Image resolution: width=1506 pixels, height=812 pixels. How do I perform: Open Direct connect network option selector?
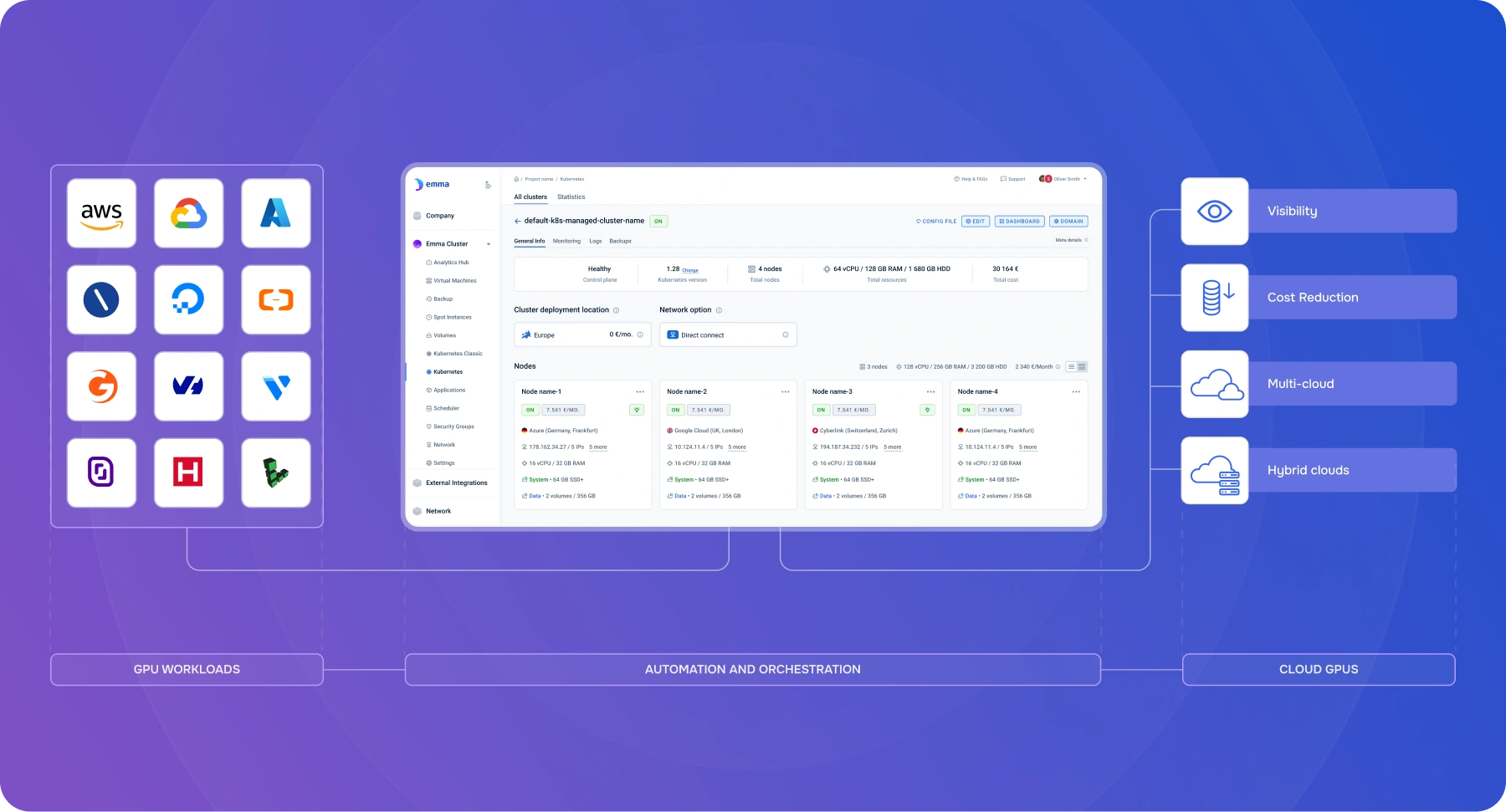(728, 335)
